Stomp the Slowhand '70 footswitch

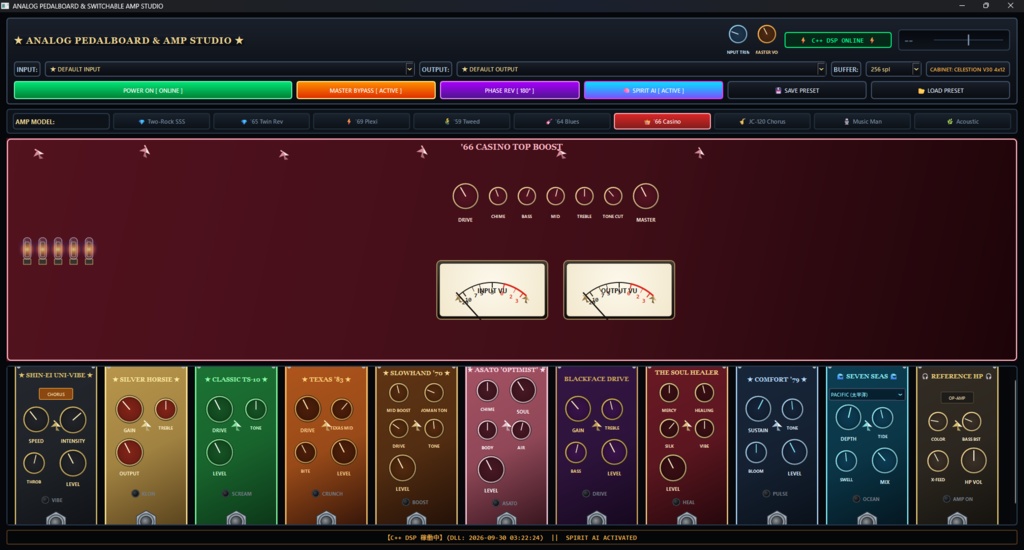tap(416, 520)
